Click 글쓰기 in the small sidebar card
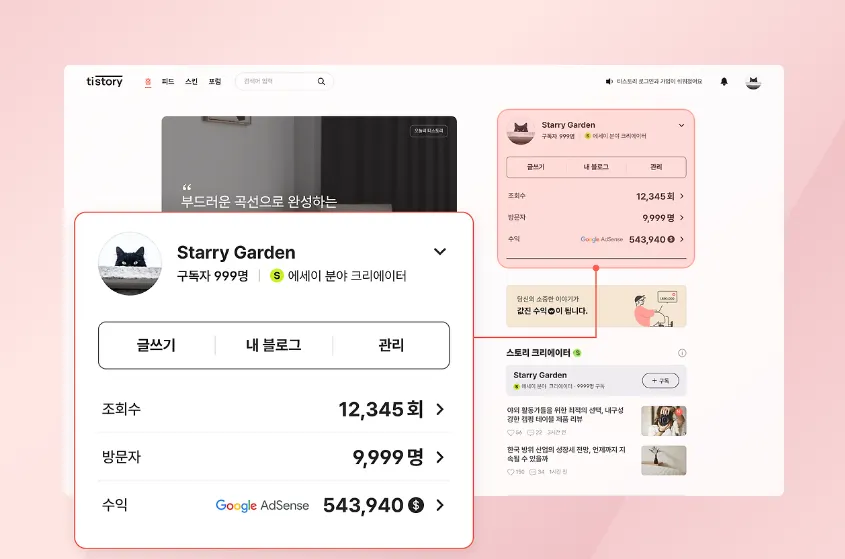The height and width of the screenshot is (559, 845). [536, 167]
